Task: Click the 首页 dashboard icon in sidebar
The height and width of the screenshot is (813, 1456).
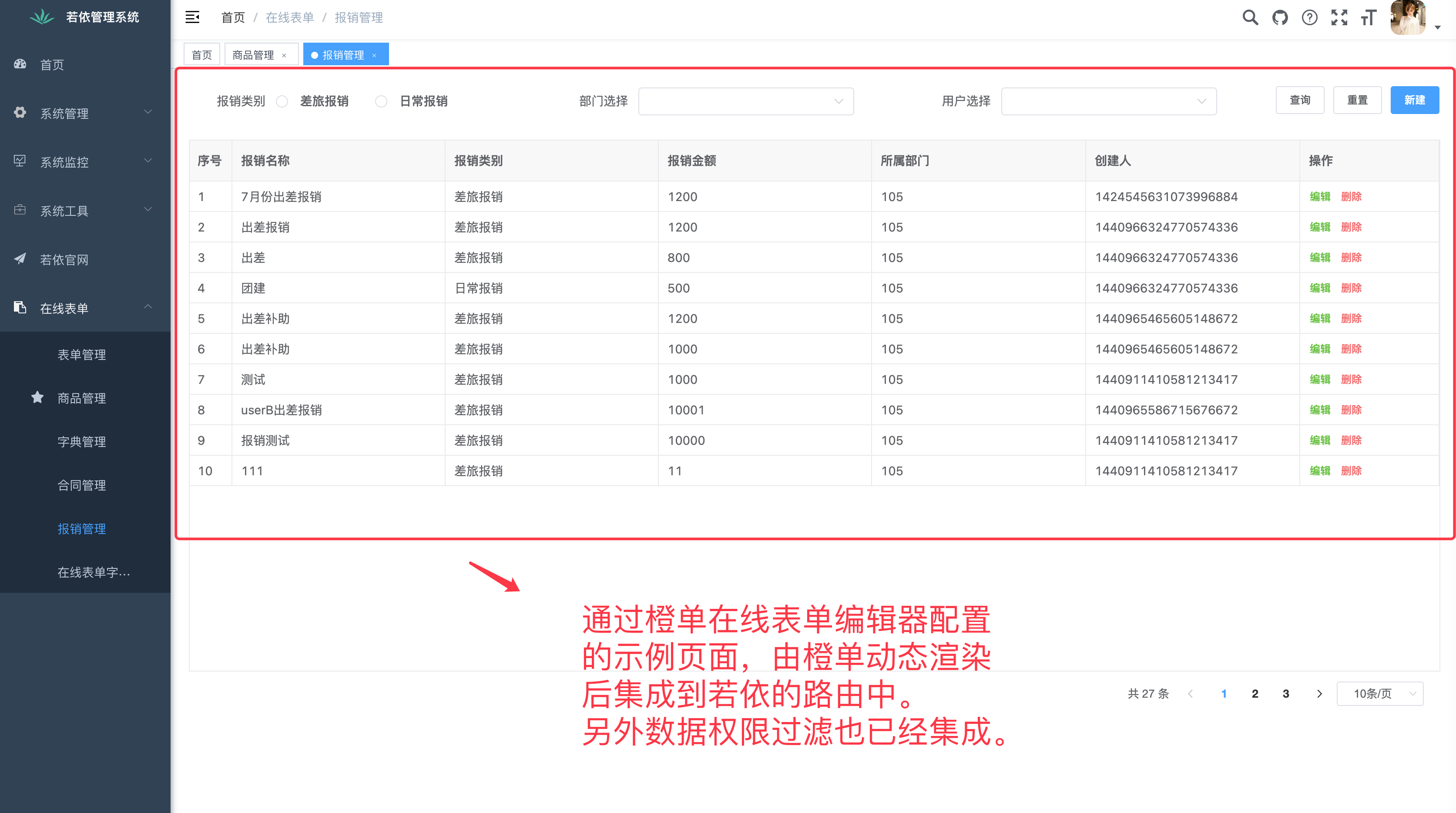Action: click(20, 64)
